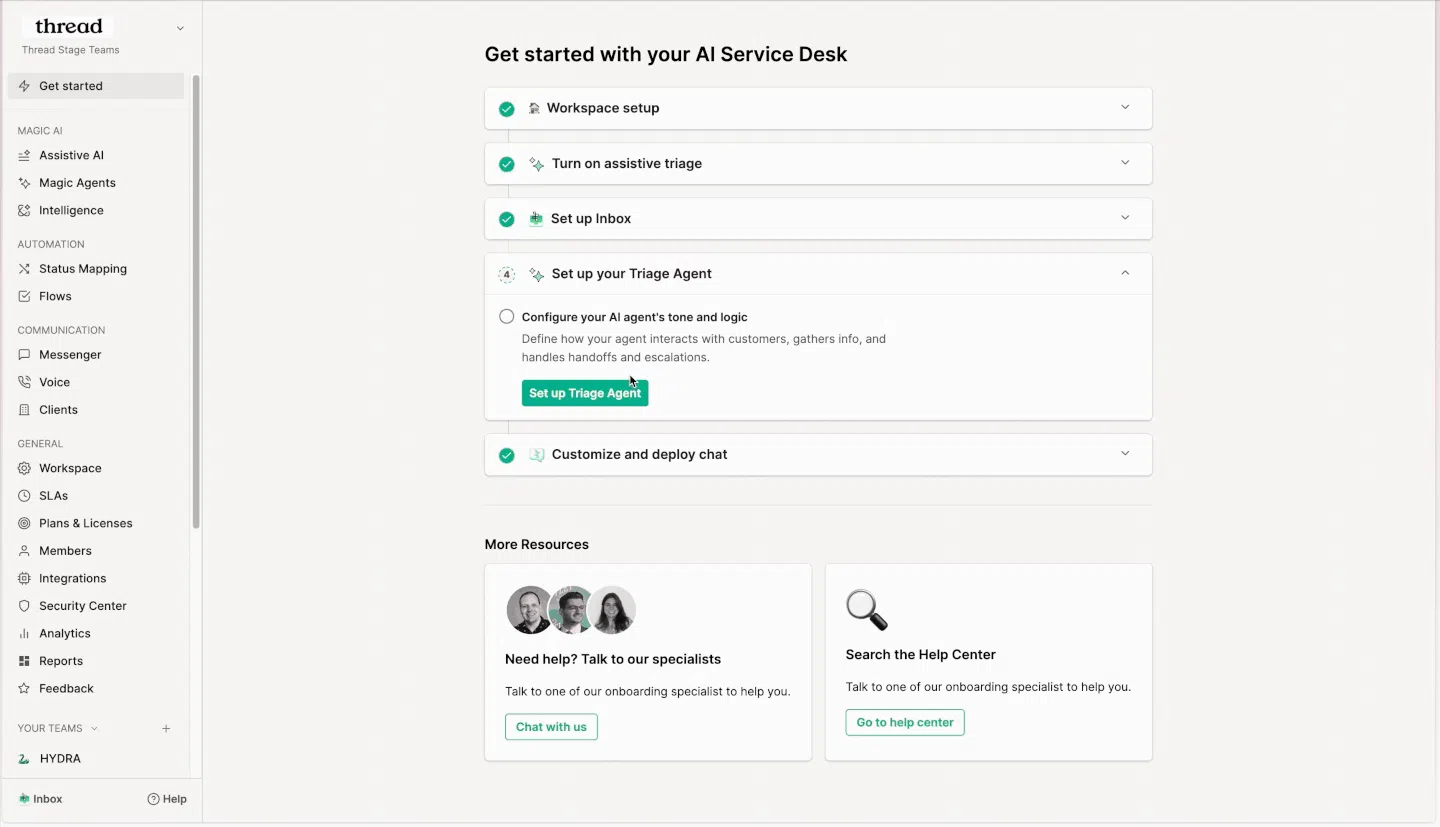
Task: Click the Set up Triage Agent button
Action: coord(585,393)
